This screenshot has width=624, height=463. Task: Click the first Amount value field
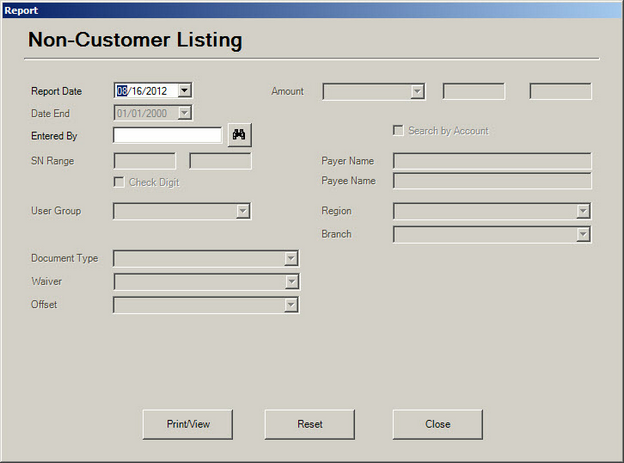[474, 92]
